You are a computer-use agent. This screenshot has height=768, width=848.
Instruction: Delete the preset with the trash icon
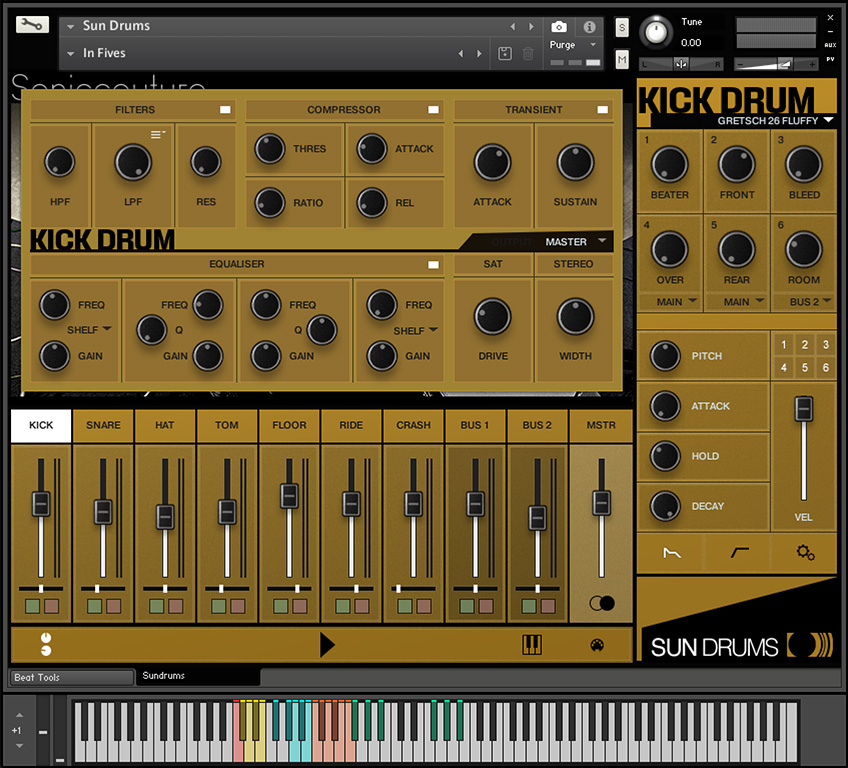click(528, 53)
